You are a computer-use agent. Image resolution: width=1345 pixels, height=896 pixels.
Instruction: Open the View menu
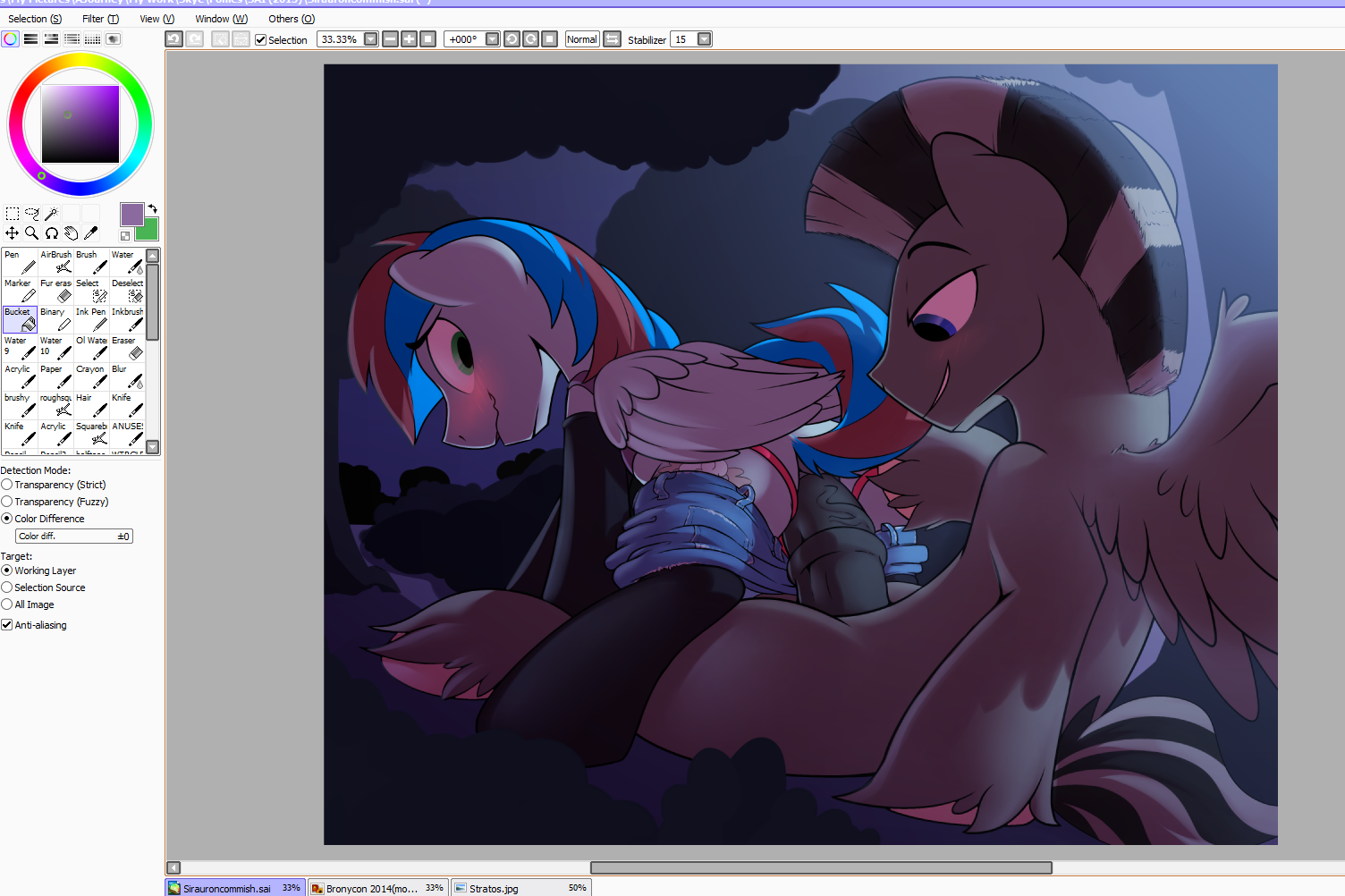(157, 19)
